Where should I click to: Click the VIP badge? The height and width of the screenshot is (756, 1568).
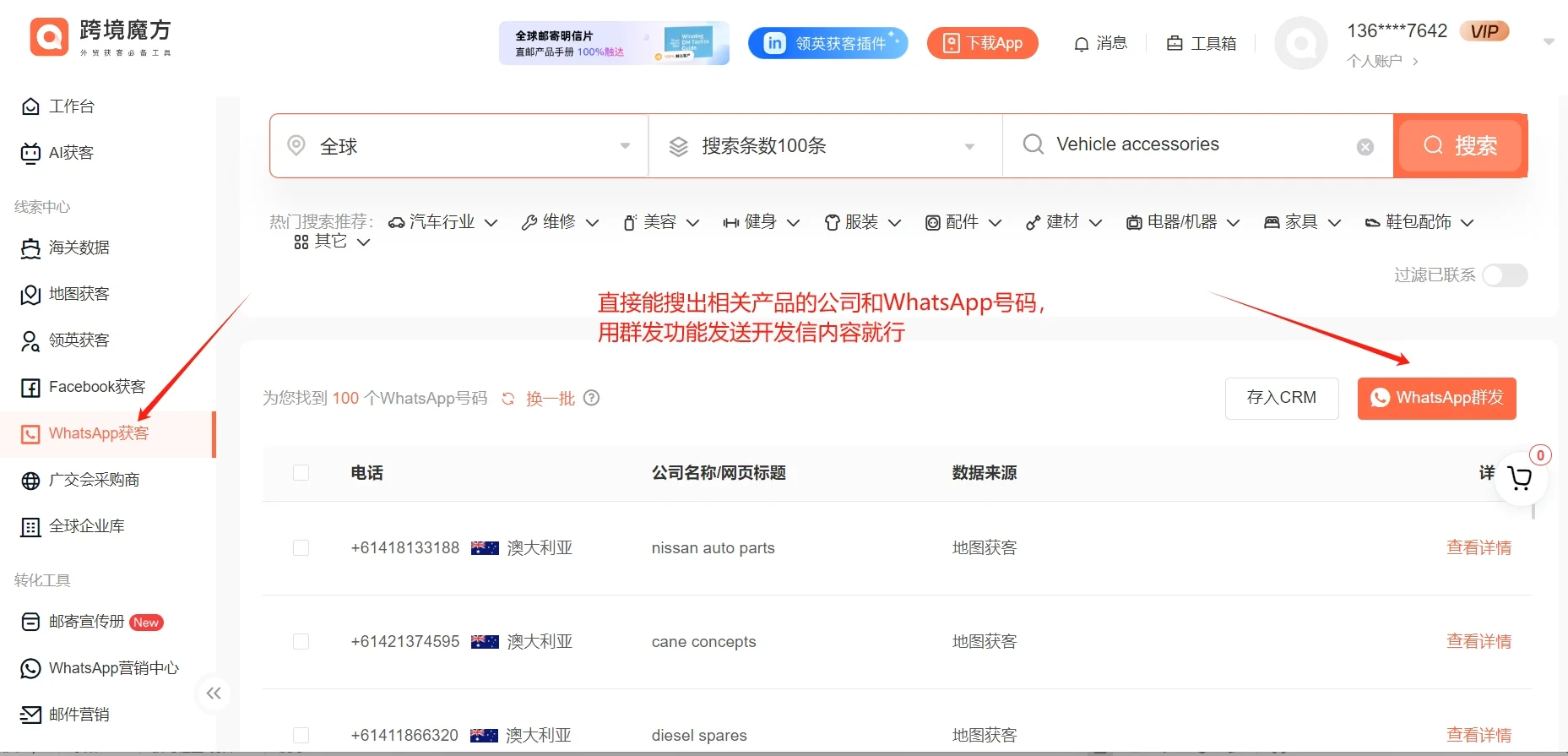[1484, 31]
